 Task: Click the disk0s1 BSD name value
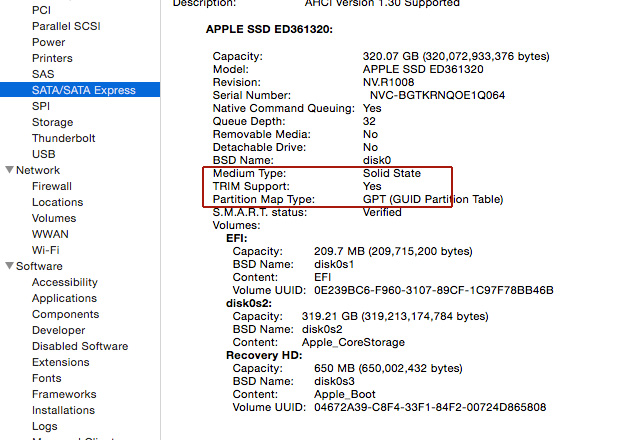pos(334,264)
